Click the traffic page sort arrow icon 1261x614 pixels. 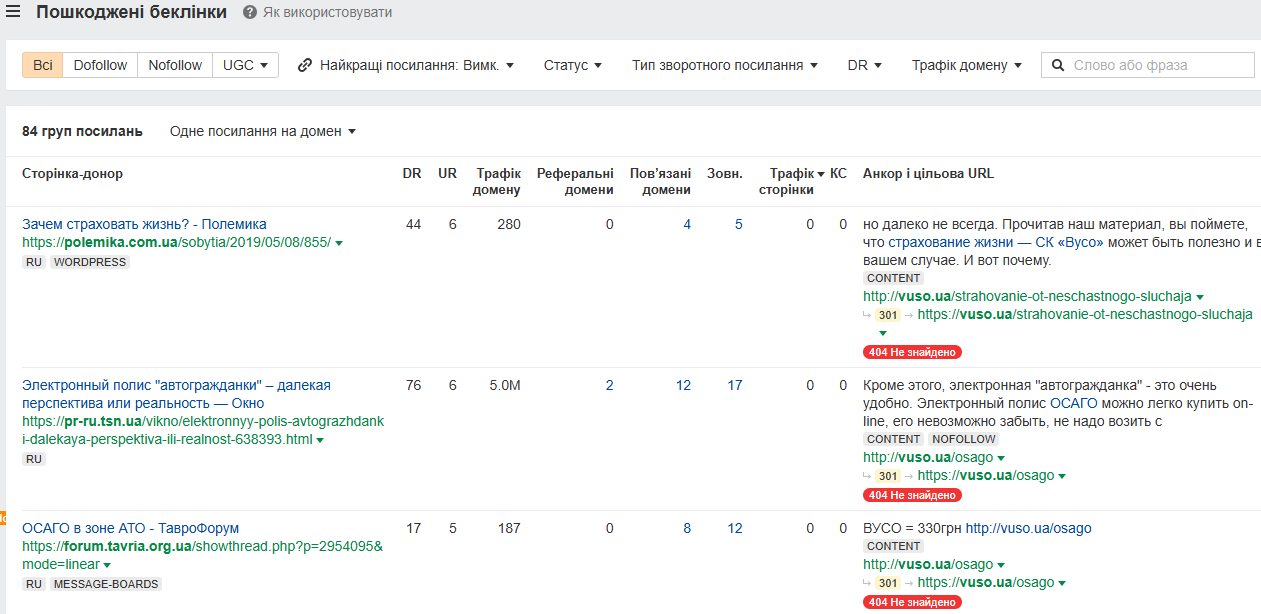coord(821,174)
